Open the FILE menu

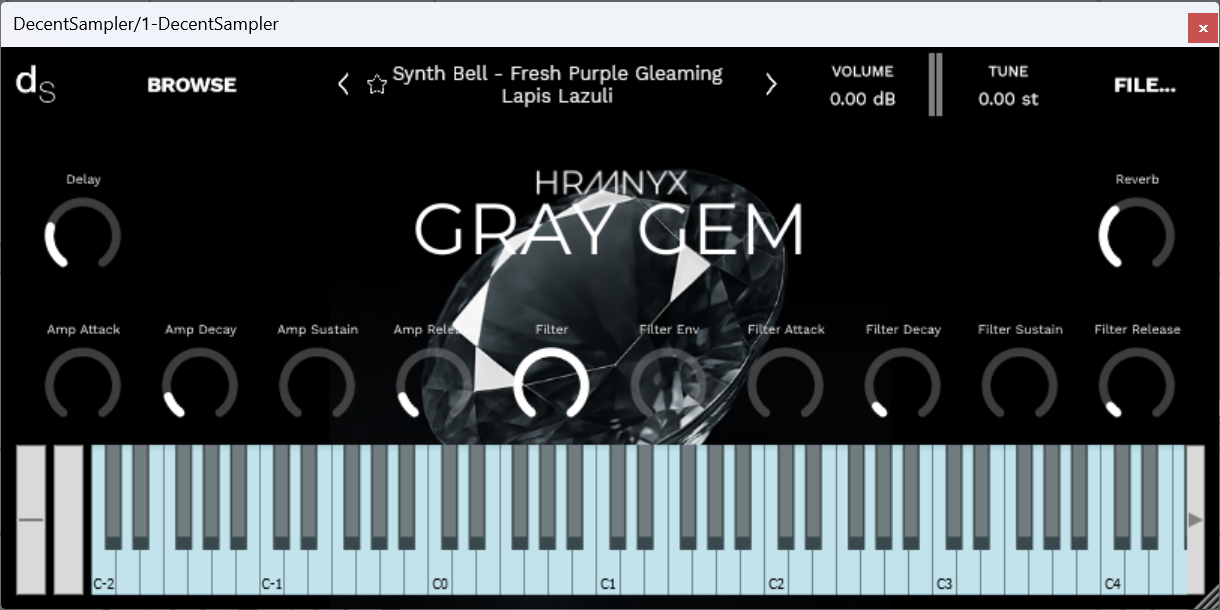pos(1144,85)
